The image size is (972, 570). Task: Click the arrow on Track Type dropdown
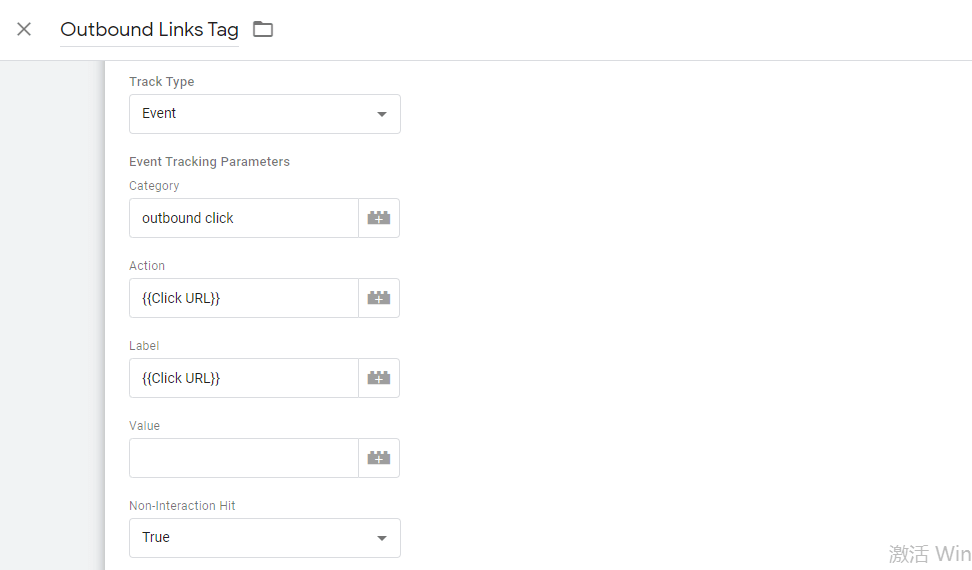(382, 114)
